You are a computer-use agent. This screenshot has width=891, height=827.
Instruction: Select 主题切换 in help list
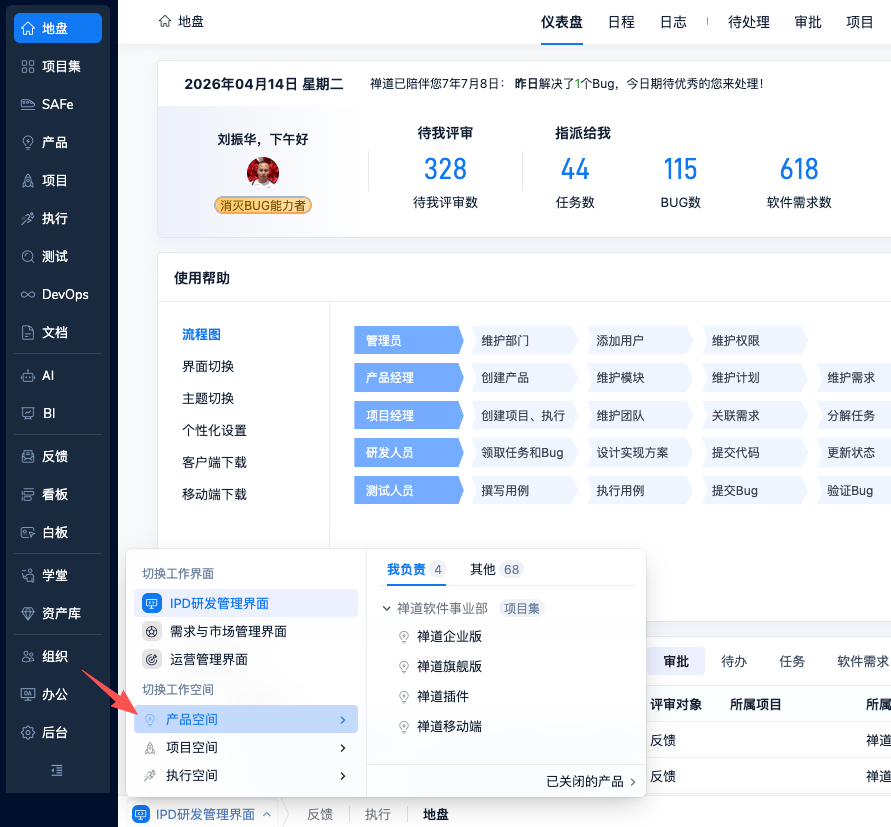tap(208, 398)
